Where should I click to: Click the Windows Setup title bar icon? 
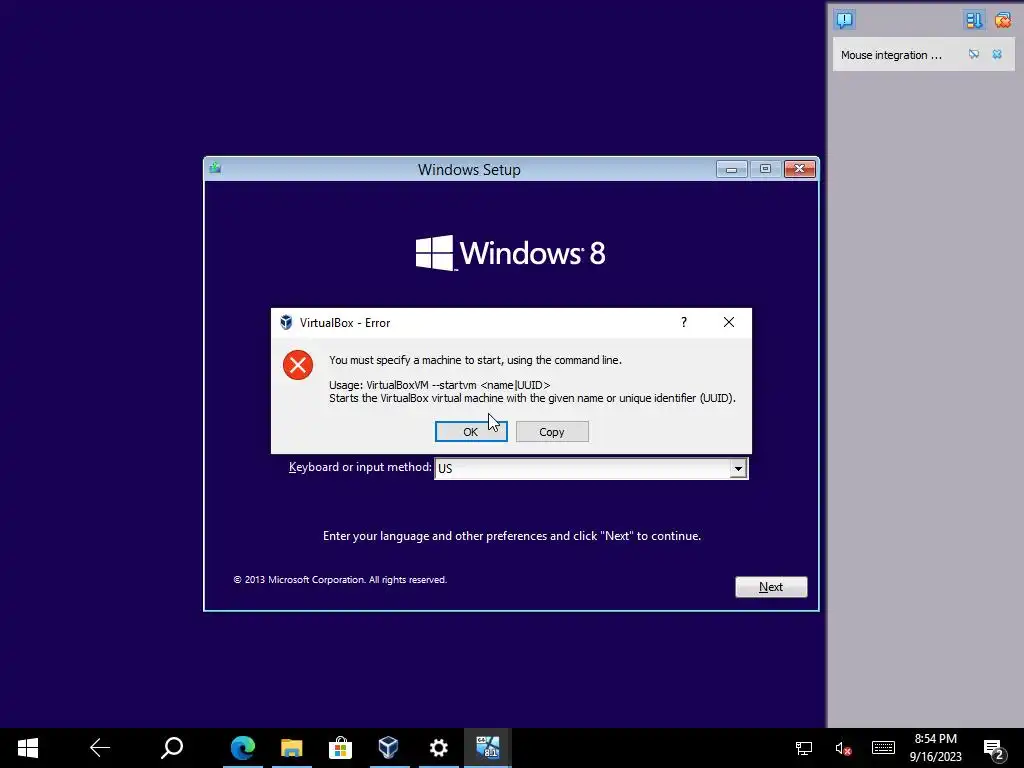(216, 168)
